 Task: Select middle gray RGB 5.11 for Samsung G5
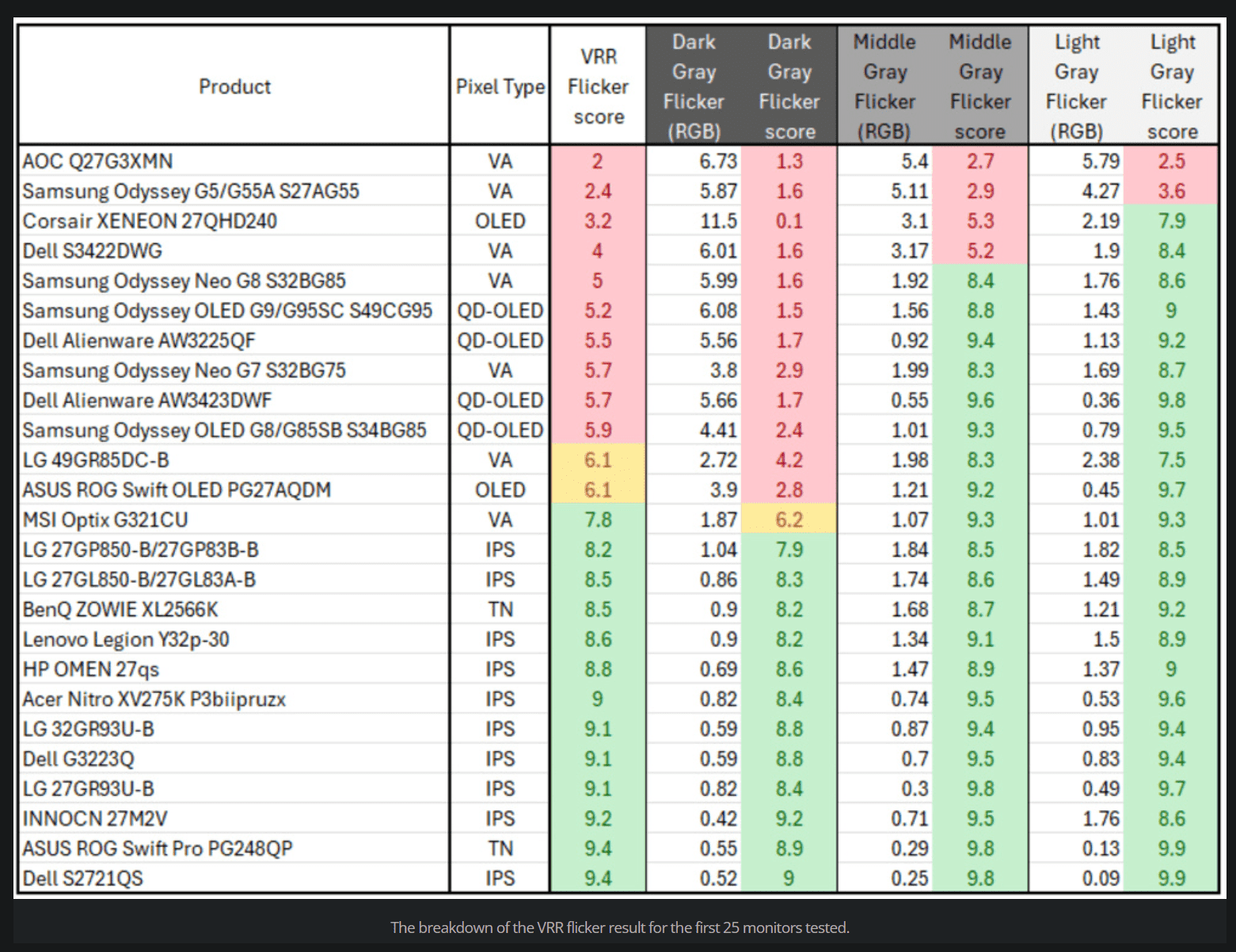tap(884, 192)
